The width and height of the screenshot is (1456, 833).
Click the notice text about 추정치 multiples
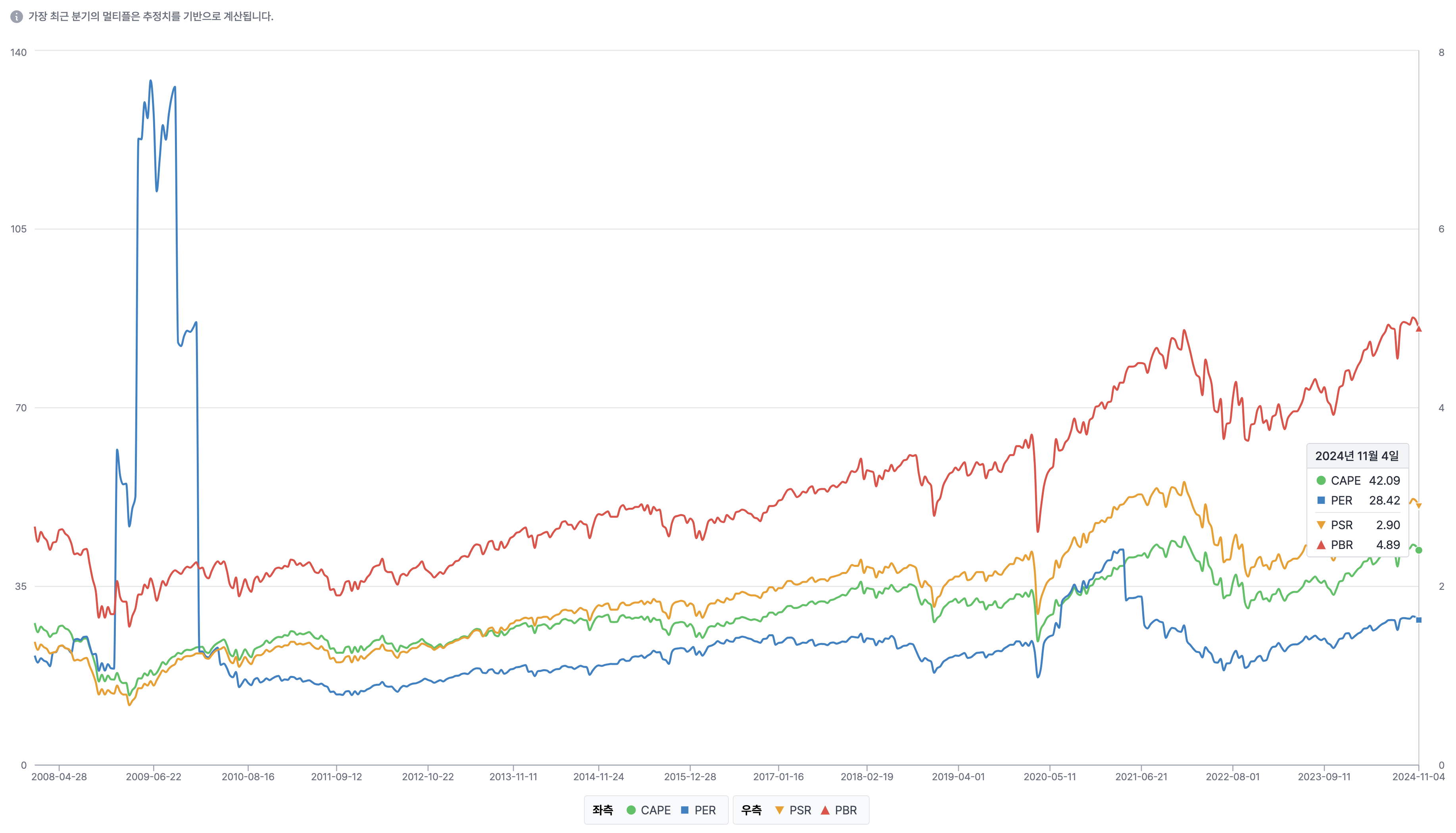click(151, 17)
